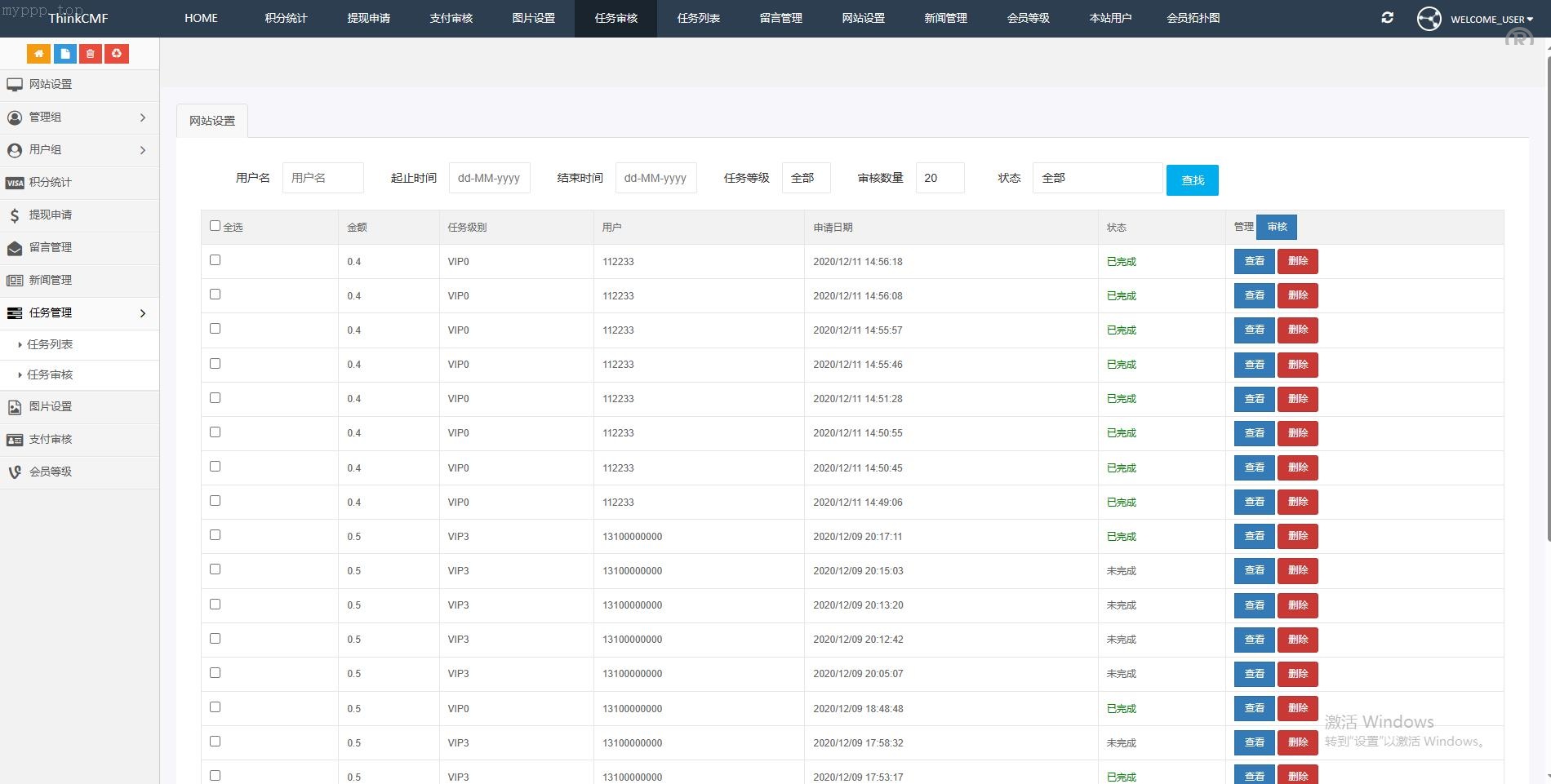Viewport: 1551px width, 784px height.
Task: Click the 起止时间 date input field
Action: [x=489, y=178]
